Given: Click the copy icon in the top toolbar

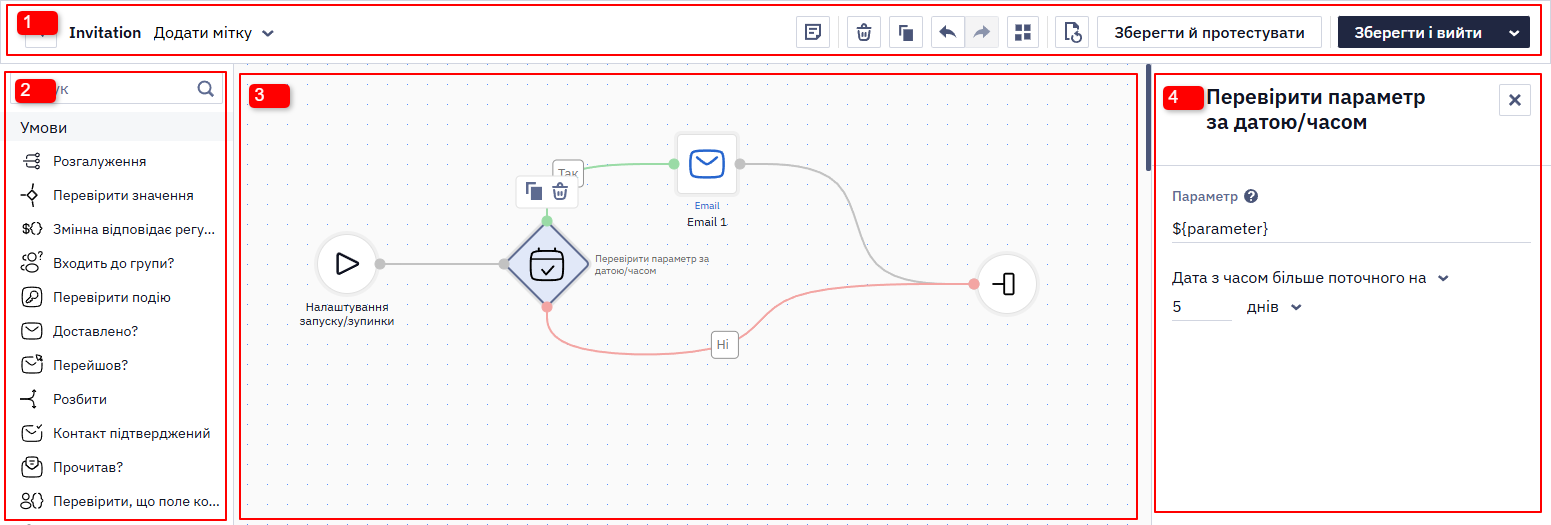Looking at the screenshot, I should tap(906, 32).
